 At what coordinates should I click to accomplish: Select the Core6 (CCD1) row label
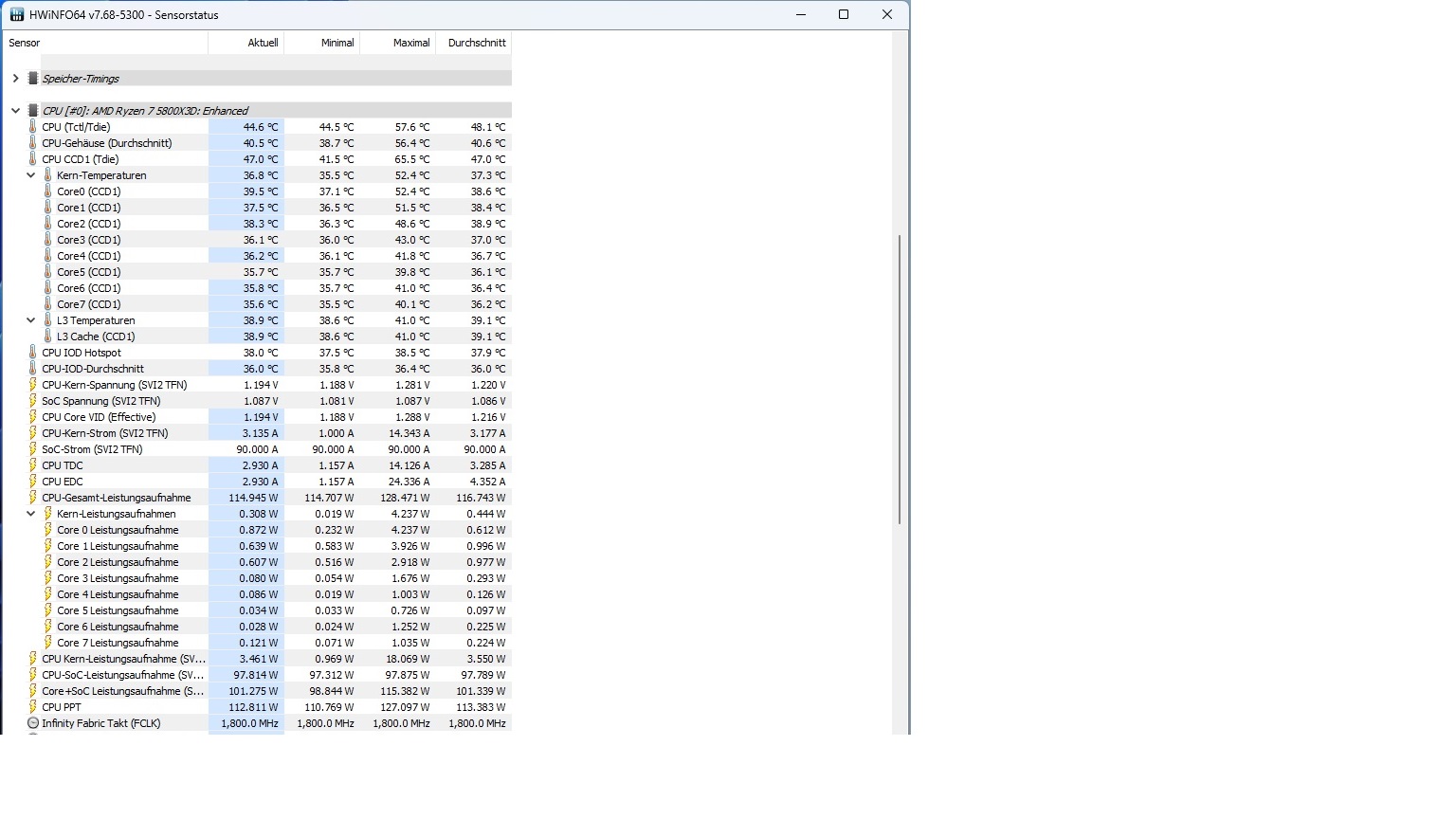point(88,288)
